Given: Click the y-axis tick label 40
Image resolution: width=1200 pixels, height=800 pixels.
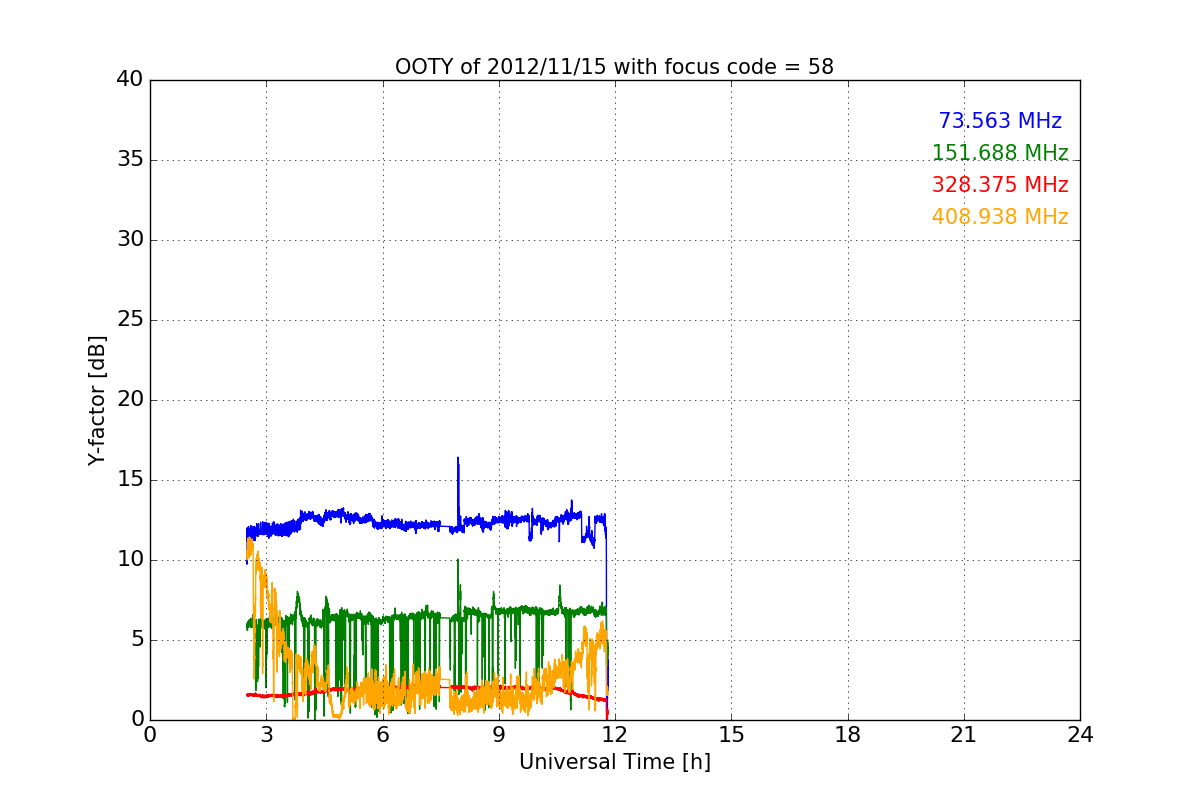Looking at the screenshot, I should point(130,80).
